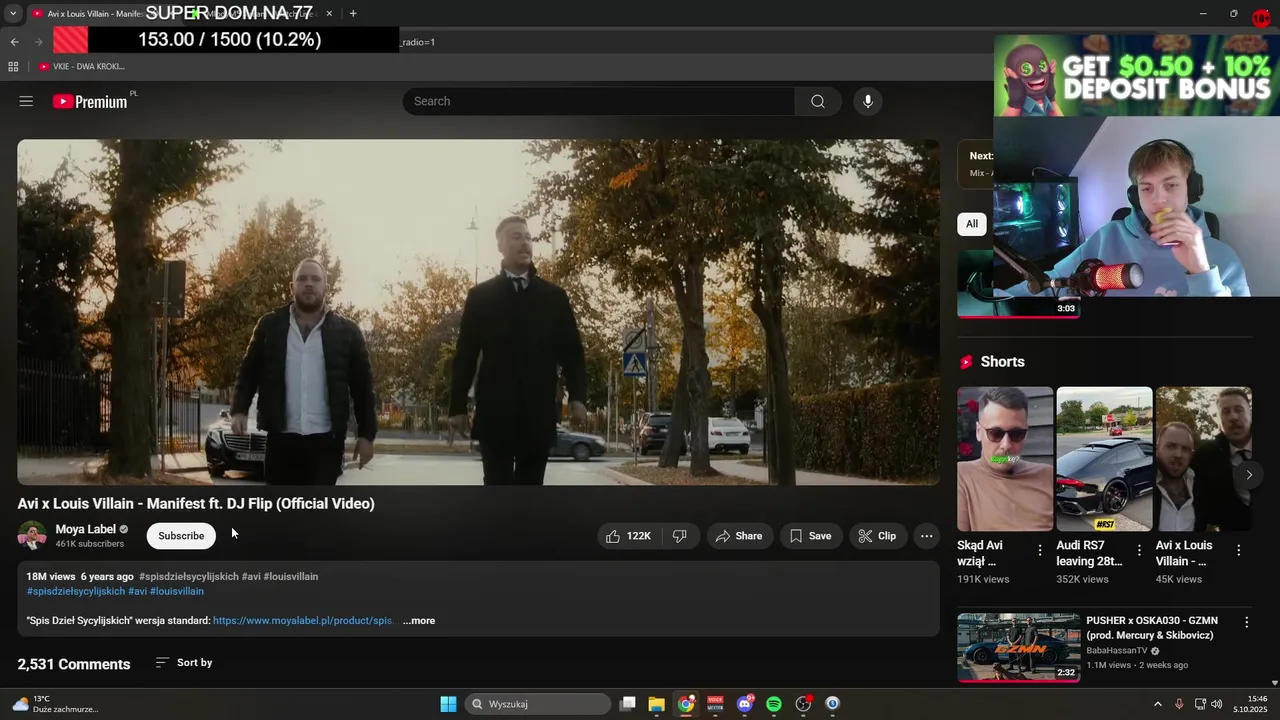Open the 'Skąd Avi wziął' Short thumbnail
This screenshot has height=720, width=1280.
(x=1005, y=459)
